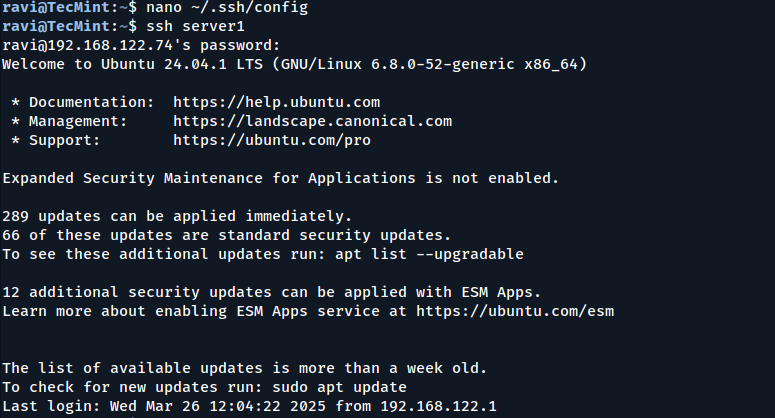775x418 pixels.
Task: Open the landscape.canonical.com management URL
Action: pyautogui.click(x=312, y=122)
